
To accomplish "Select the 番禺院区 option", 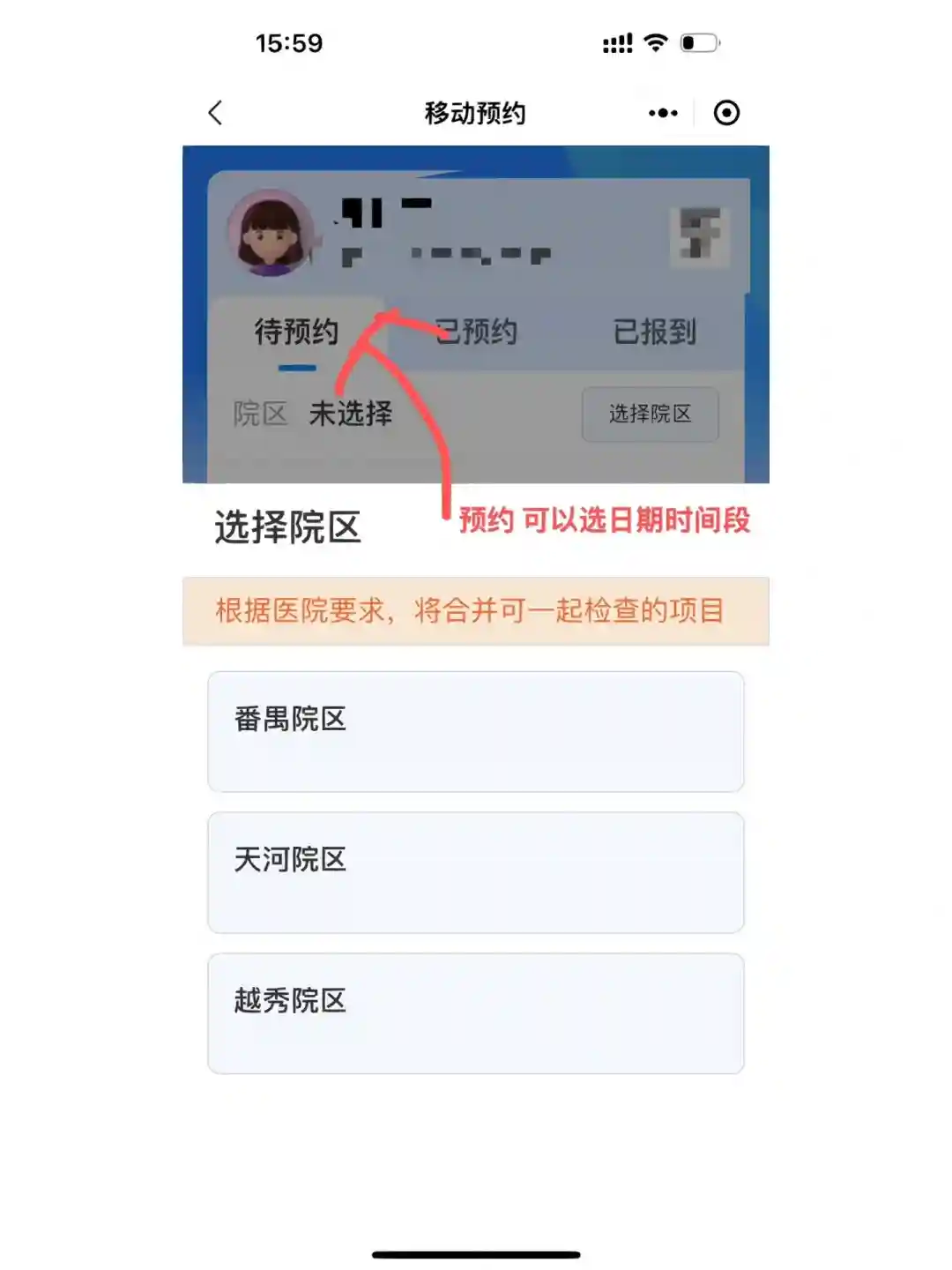I will 476,732.
